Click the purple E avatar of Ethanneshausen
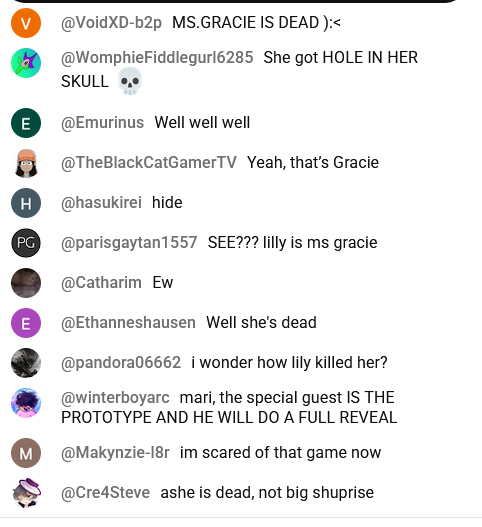This screenshot has height=527, width=482. click(26, 323)
